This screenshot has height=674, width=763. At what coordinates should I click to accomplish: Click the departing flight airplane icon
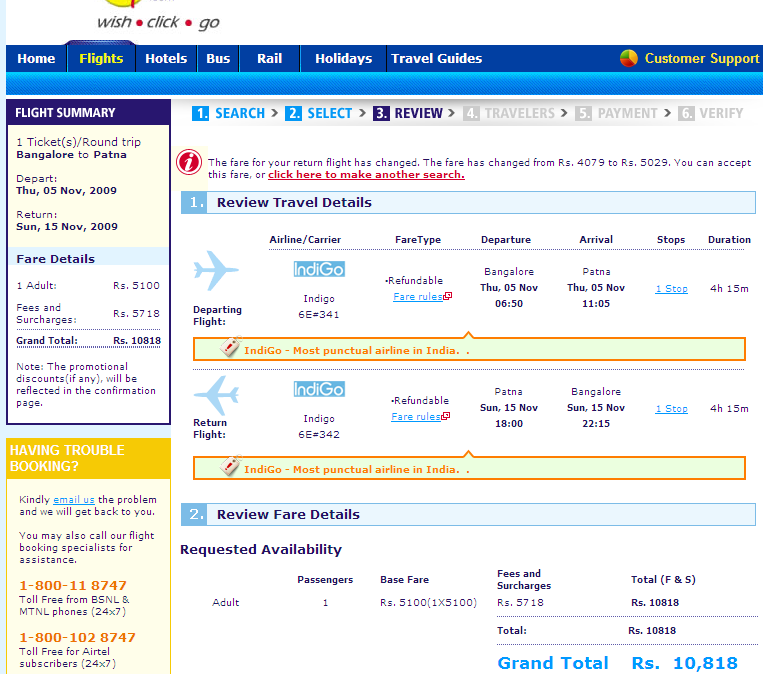click(x=216, y=271)
